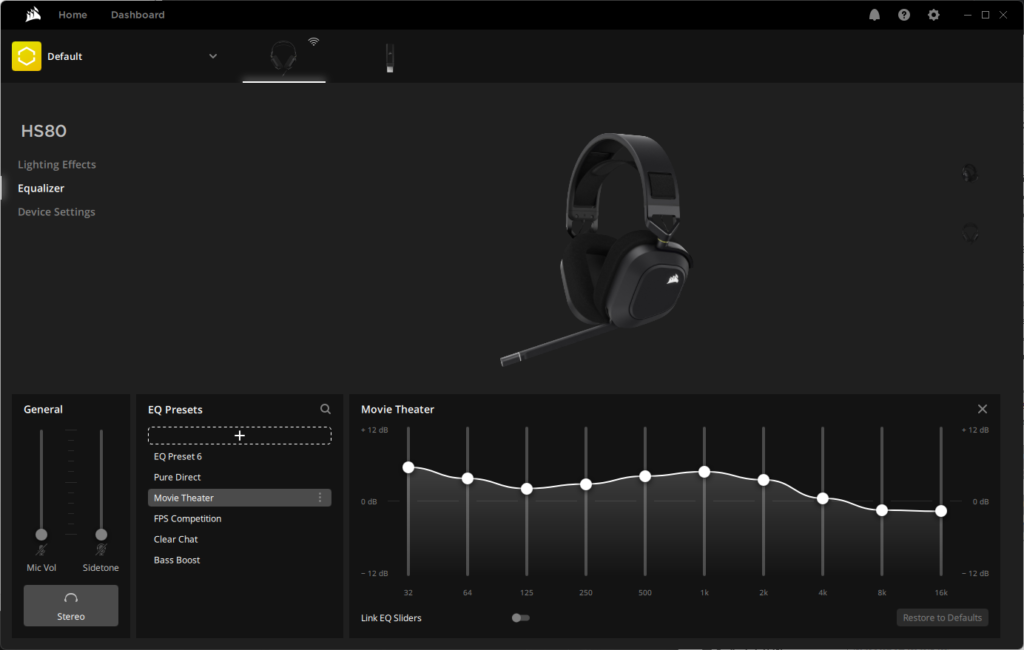Open the help question mark icon
The image size is (1024, 650).
[x=904, y=14]
